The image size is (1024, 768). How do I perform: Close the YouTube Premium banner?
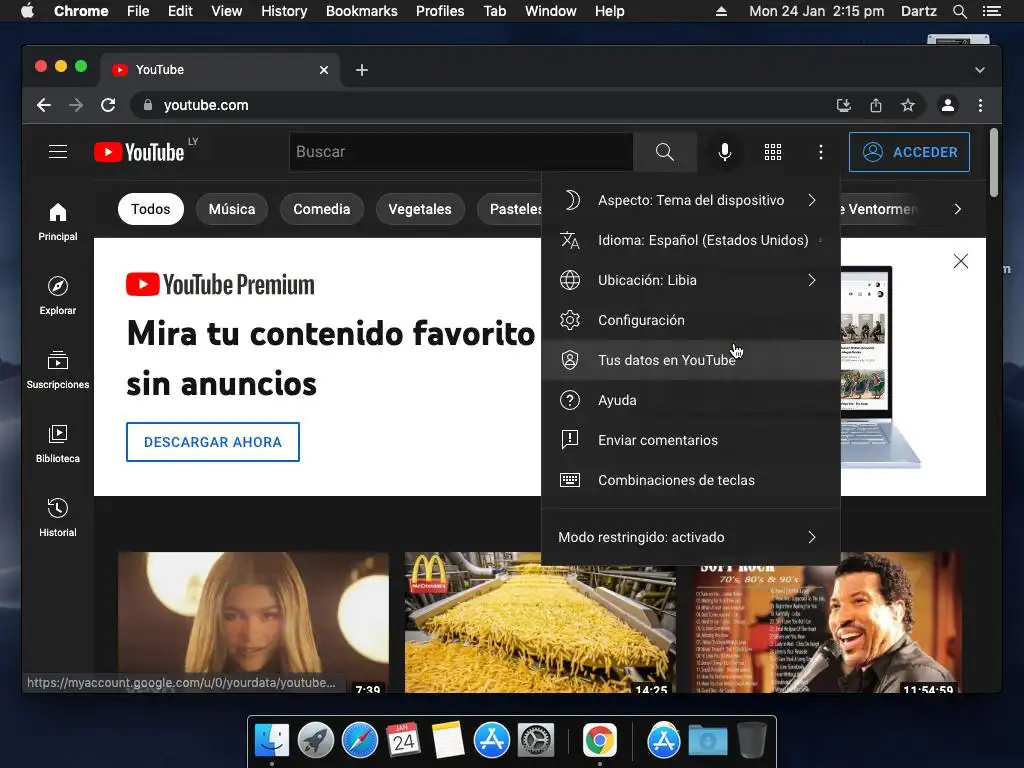click(961, 261)
